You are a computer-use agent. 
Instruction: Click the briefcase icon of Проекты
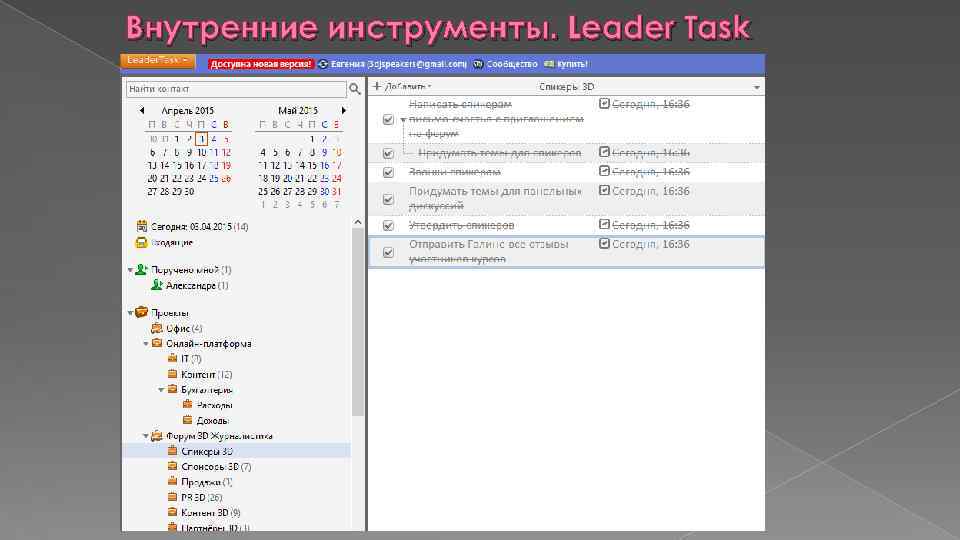[x=141, y=312]
